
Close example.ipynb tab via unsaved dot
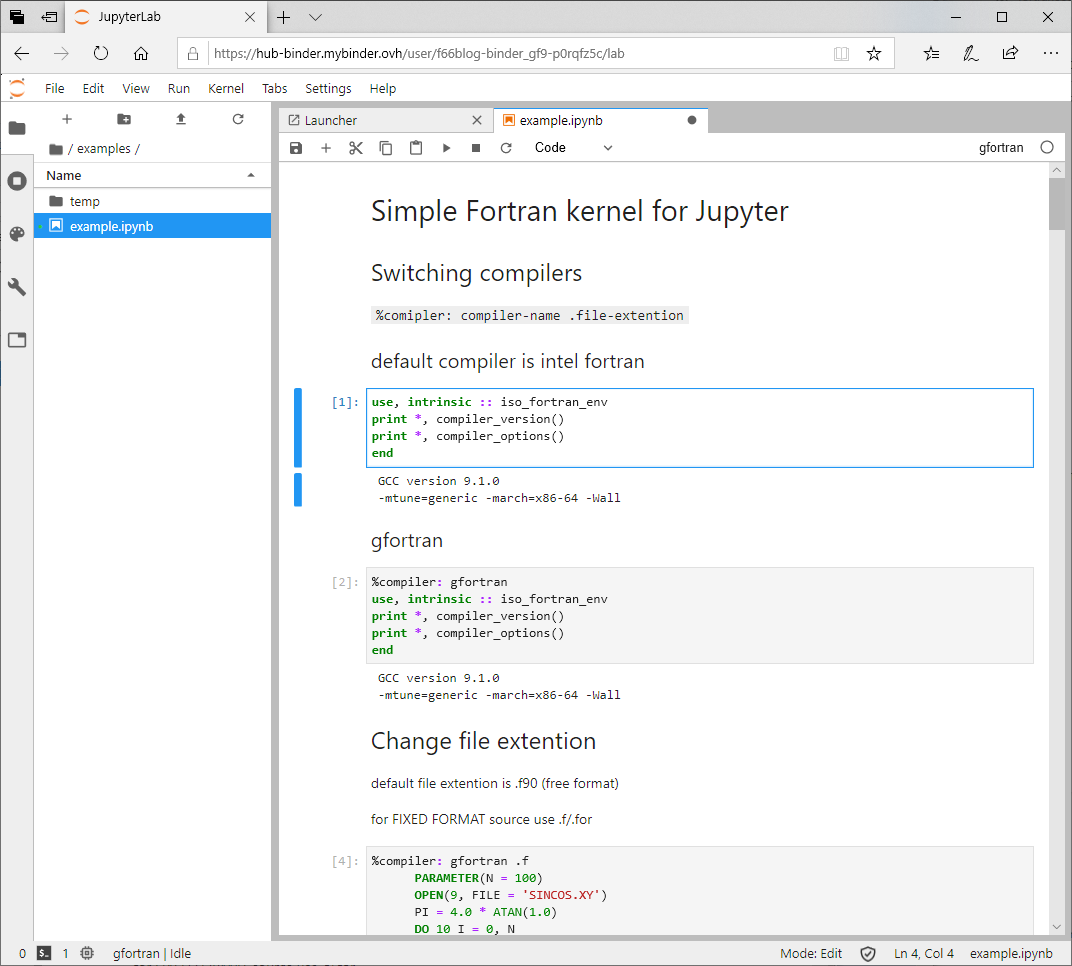[692, 120]
